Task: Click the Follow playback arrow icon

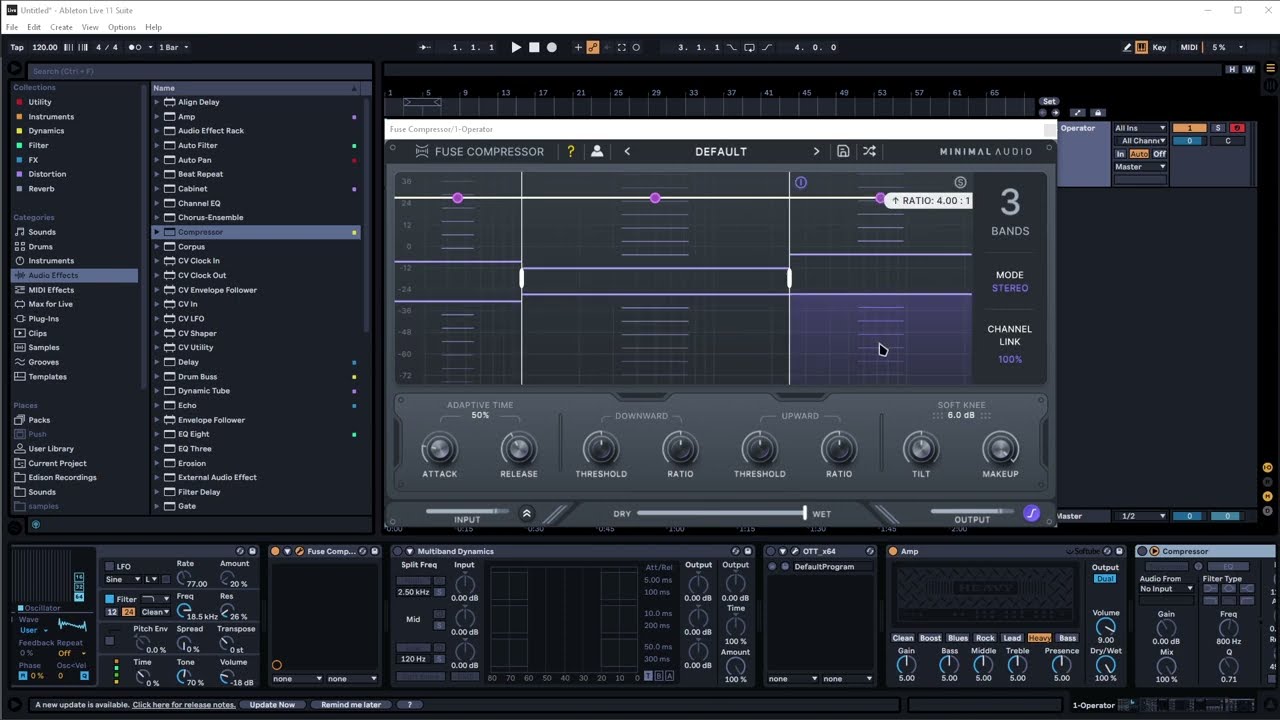Action: coord(425,47)
